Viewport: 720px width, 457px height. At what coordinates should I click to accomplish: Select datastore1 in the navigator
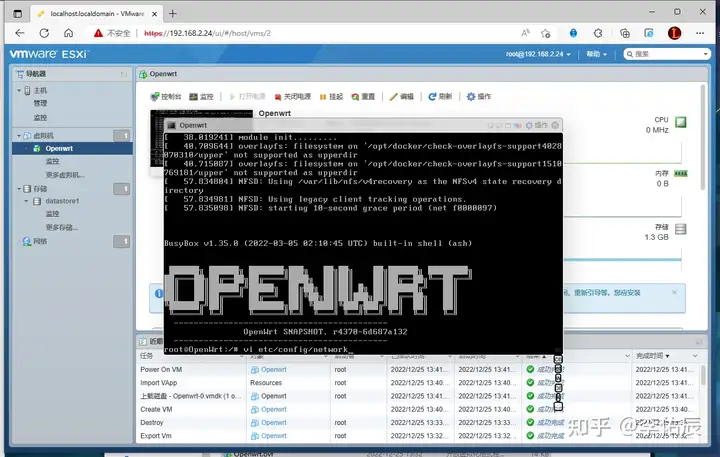point(62,201)
